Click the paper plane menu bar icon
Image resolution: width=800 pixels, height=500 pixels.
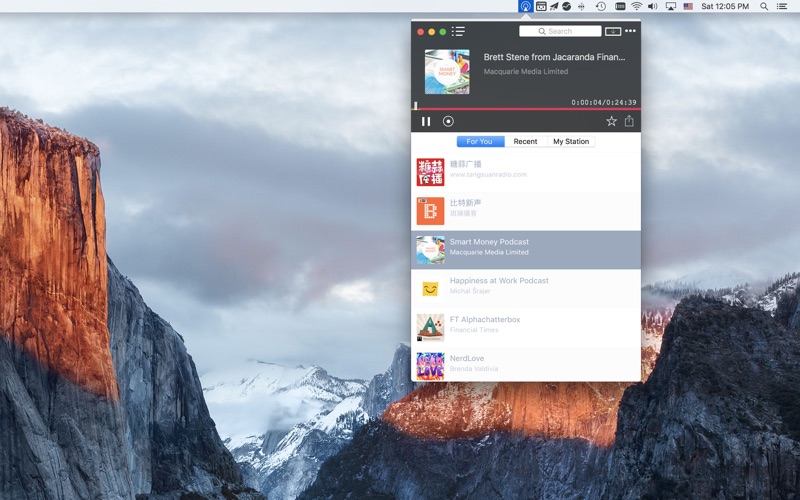point(554,6)
